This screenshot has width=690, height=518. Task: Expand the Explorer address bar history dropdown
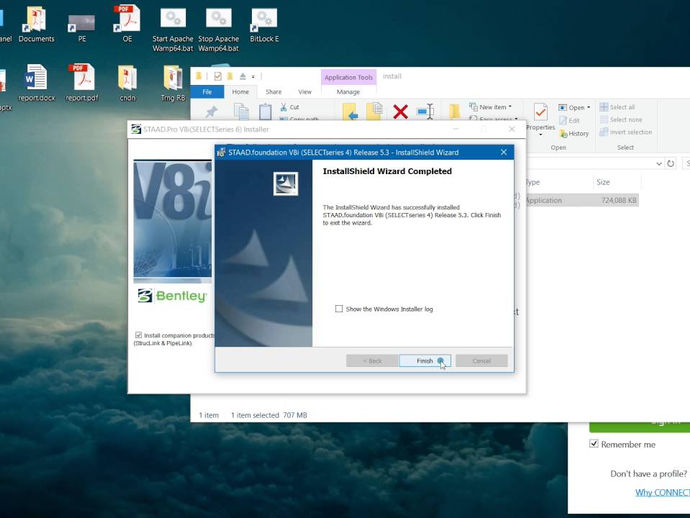coord(659,164)
